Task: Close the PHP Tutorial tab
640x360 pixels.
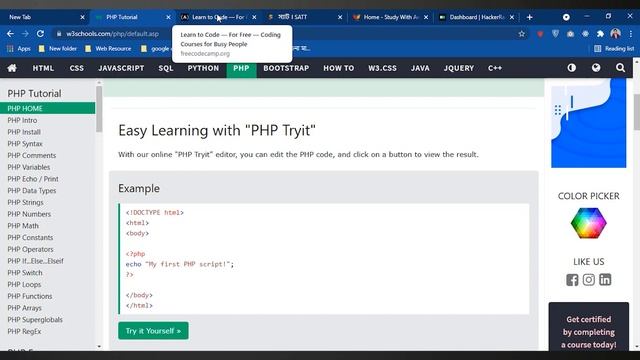Action: point(168,17)
